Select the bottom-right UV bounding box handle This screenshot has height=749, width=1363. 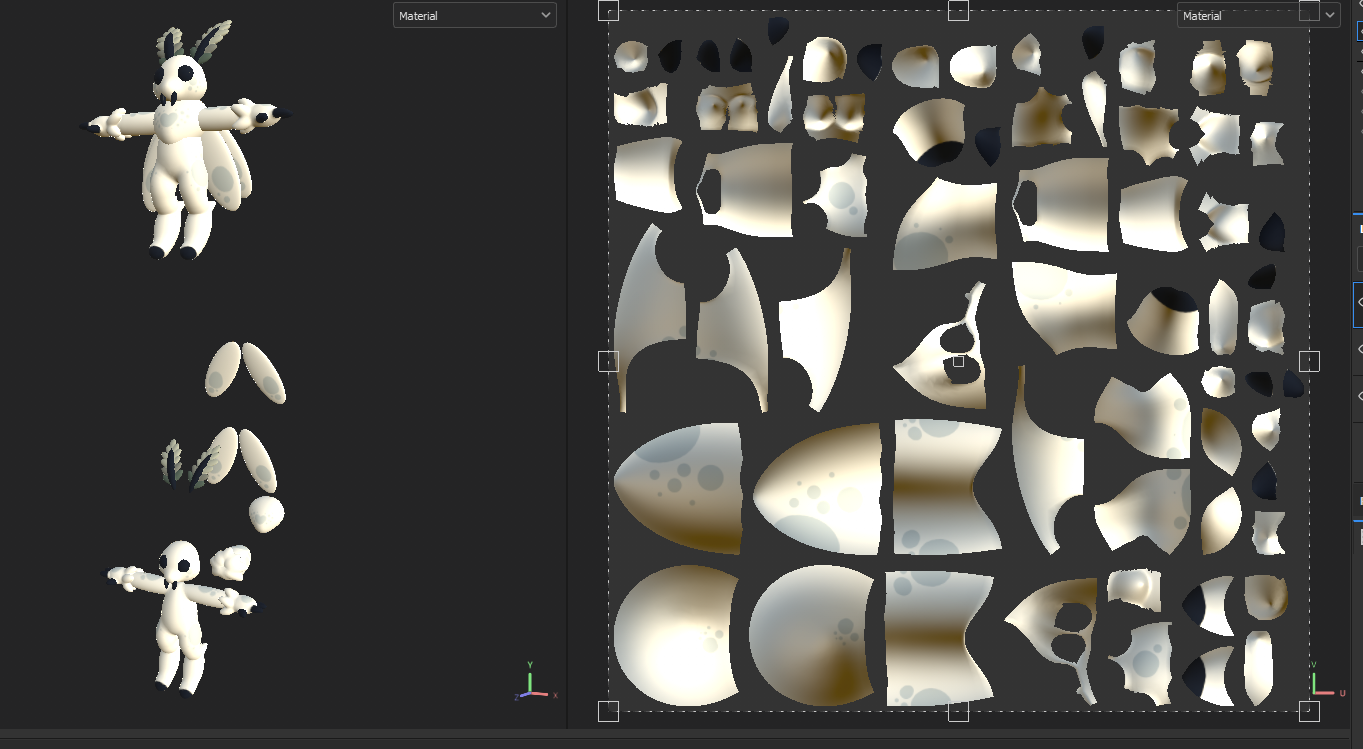click(x=1309, y=711)
